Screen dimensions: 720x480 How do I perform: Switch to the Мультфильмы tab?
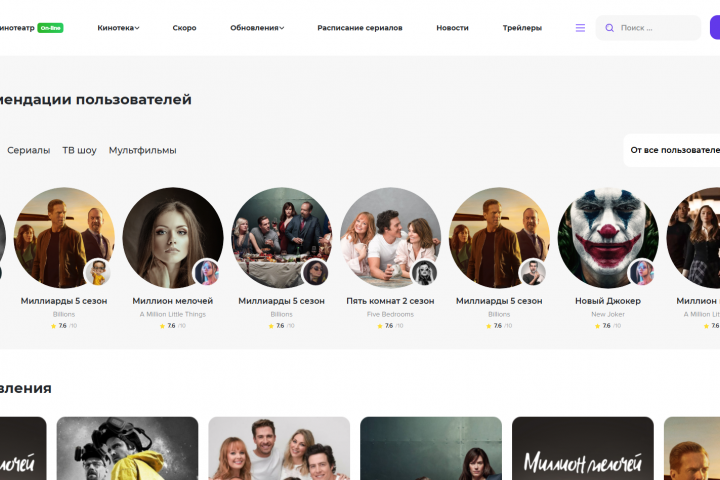point(142,150)
